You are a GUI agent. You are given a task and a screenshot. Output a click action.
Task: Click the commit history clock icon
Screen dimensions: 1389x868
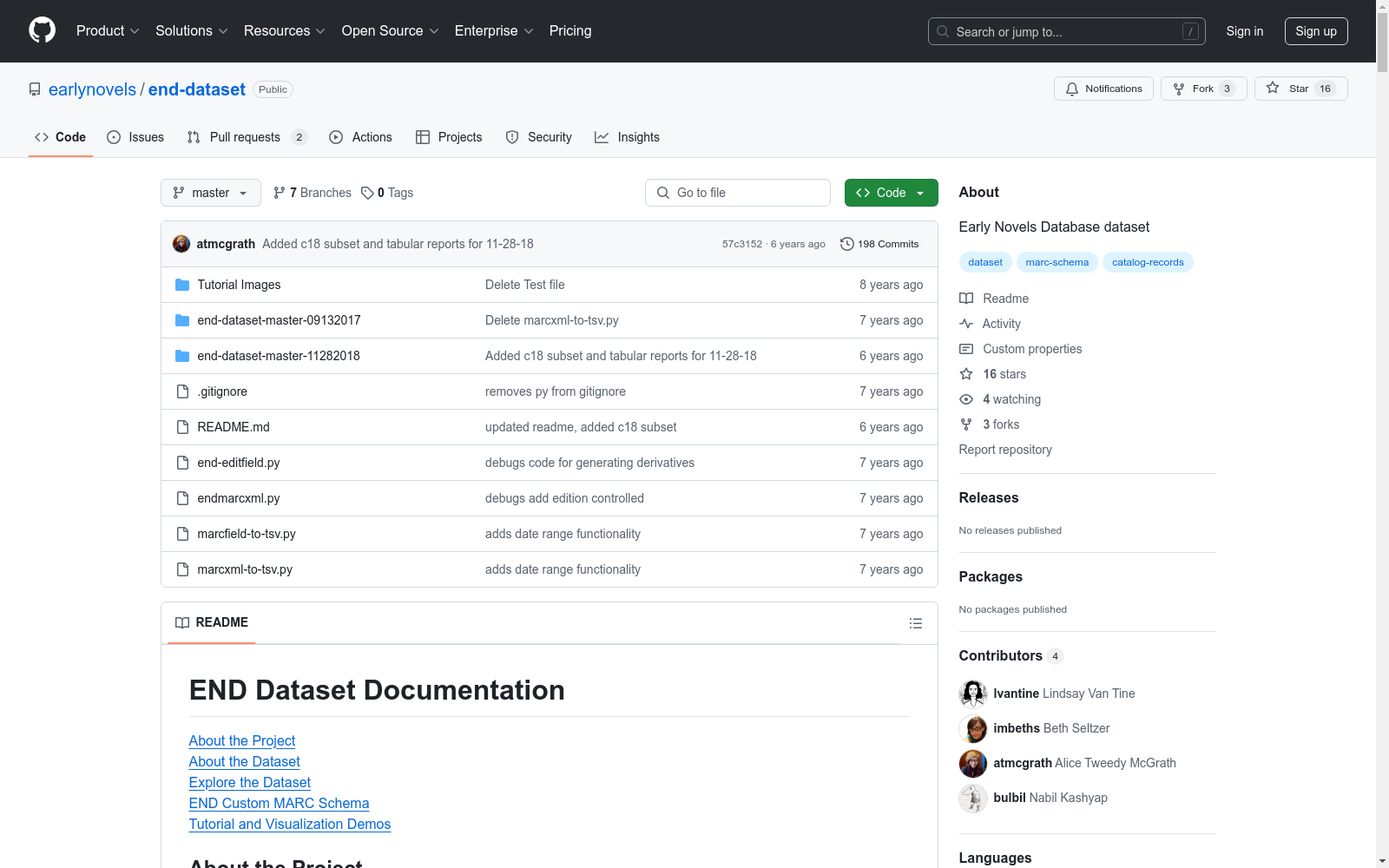(847, 244)
